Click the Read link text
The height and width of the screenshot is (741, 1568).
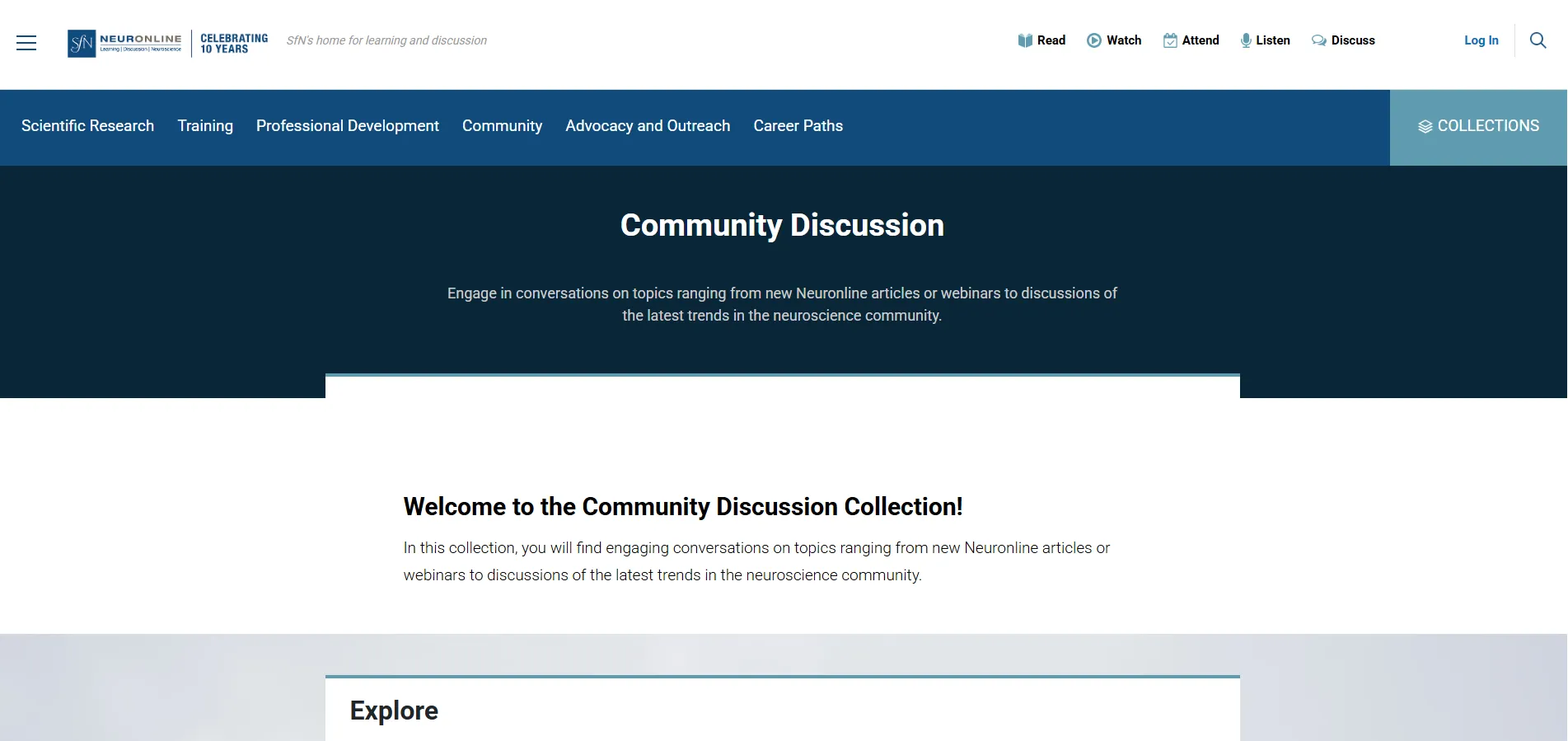pos(1051,40)
